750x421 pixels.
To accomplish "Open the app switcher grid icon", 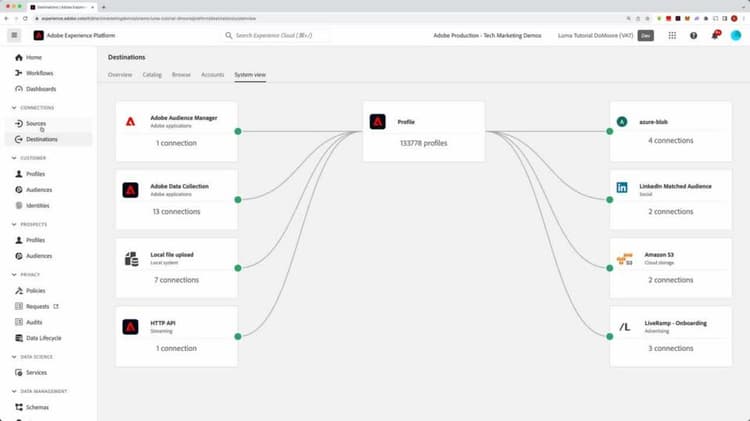I will pos(672,35).
